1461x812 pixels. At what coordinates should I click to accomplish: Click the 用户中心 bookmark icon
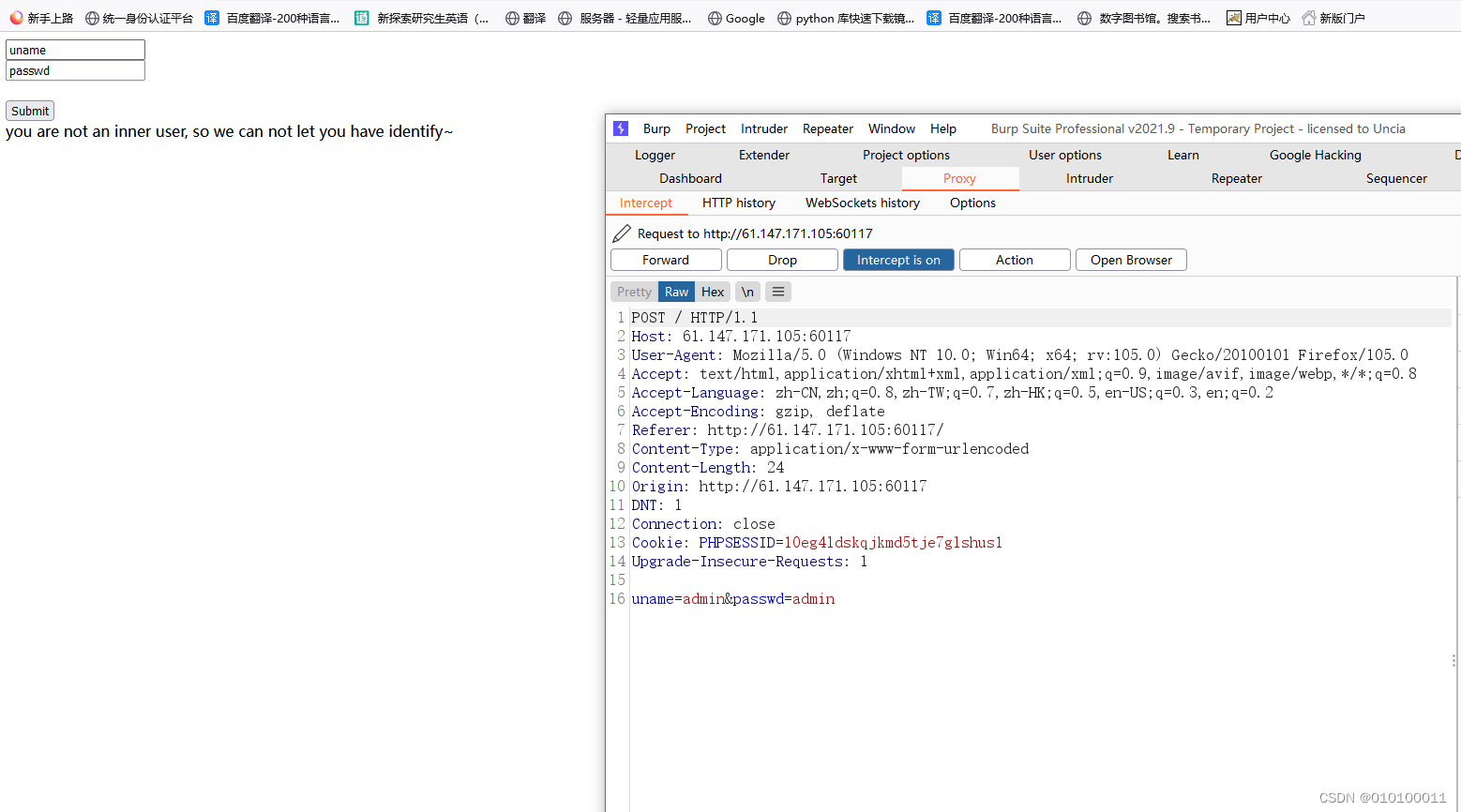(x=1233, y=17)
